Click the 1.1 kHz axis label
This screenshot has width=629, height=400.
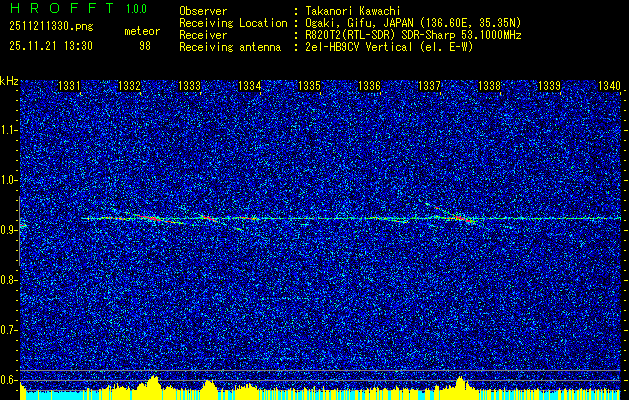tap(9, 130)
